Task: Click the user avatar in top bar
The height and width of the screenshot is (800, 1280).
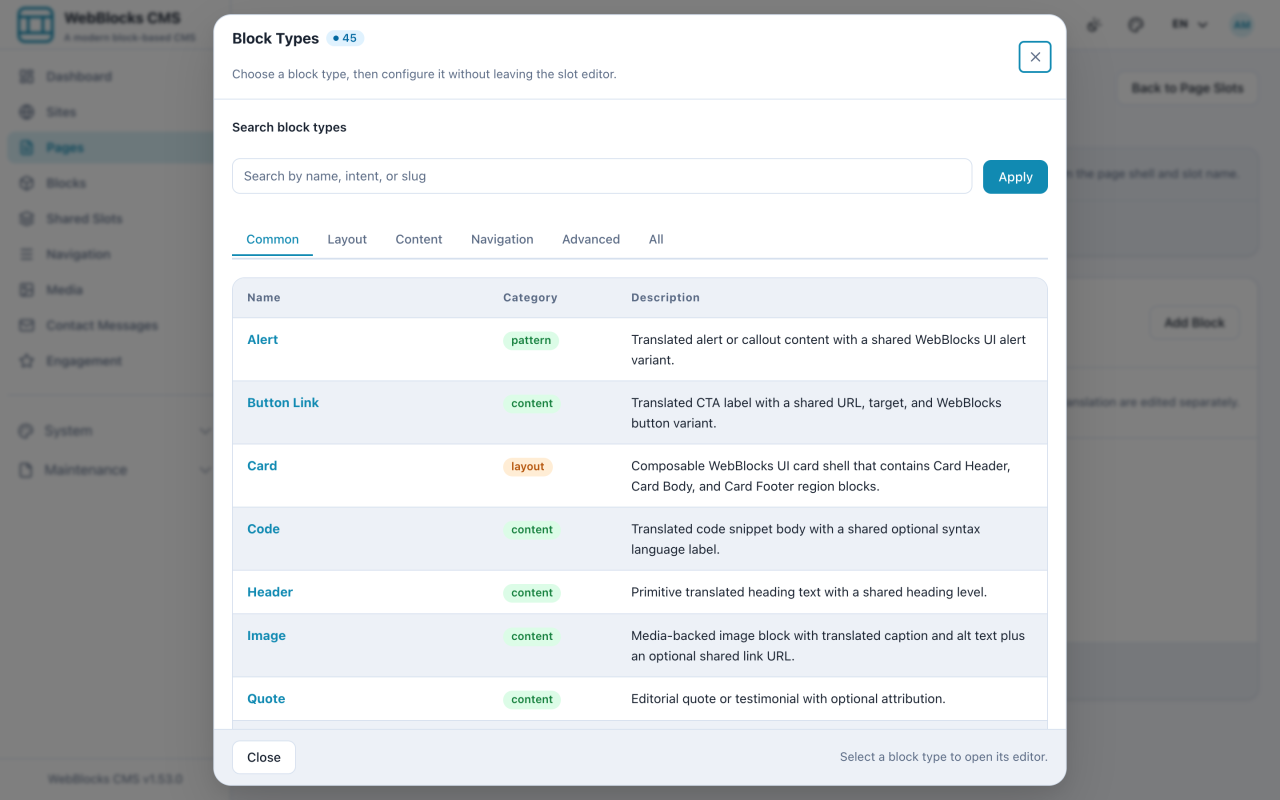Action: coord(1242,25)
